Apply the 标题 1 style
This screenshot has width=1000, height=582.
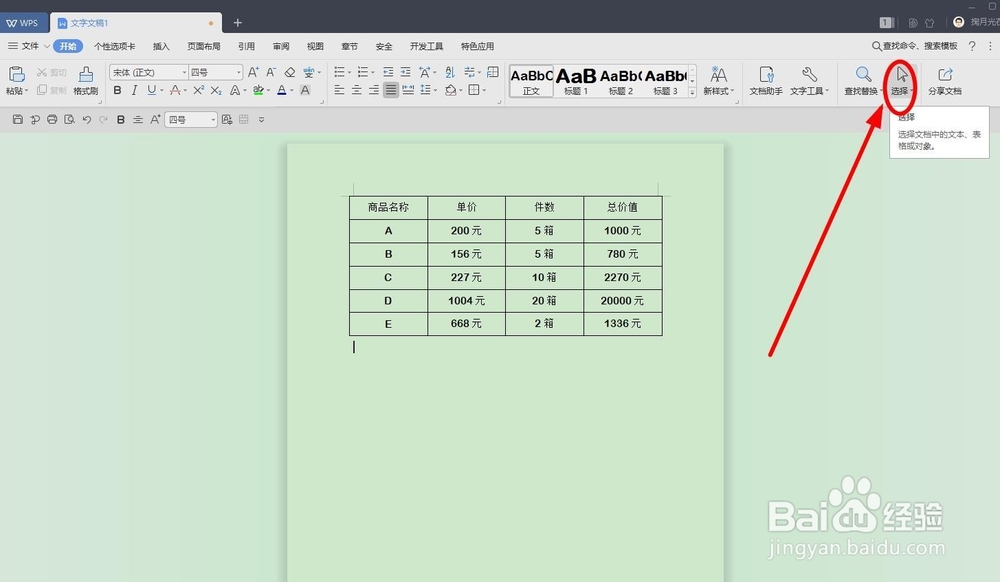coord(575,80)
